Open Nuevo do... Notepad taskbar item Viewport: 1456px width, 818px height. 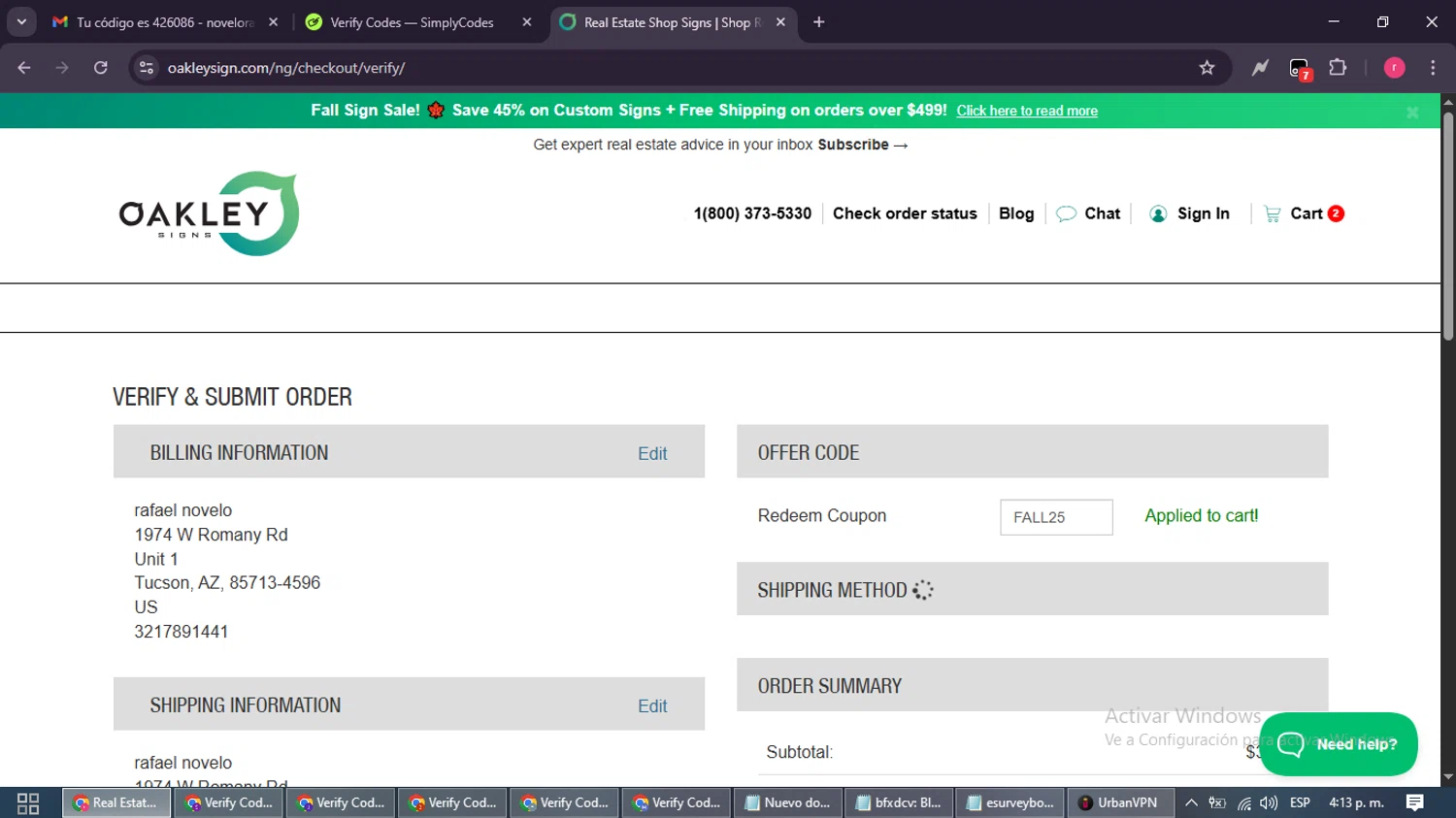pyautogui.click(x=787, y=802)
